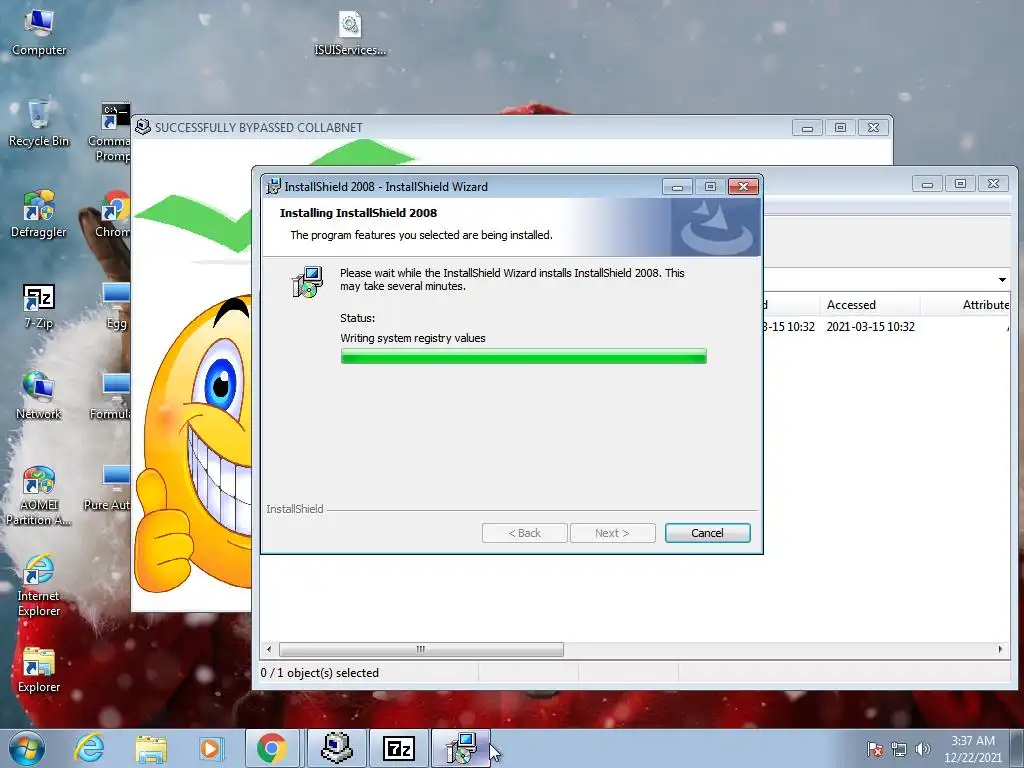Open File Explorer from the taskbar
Viewport: 1024px width, 768px height.
point(151,748)
